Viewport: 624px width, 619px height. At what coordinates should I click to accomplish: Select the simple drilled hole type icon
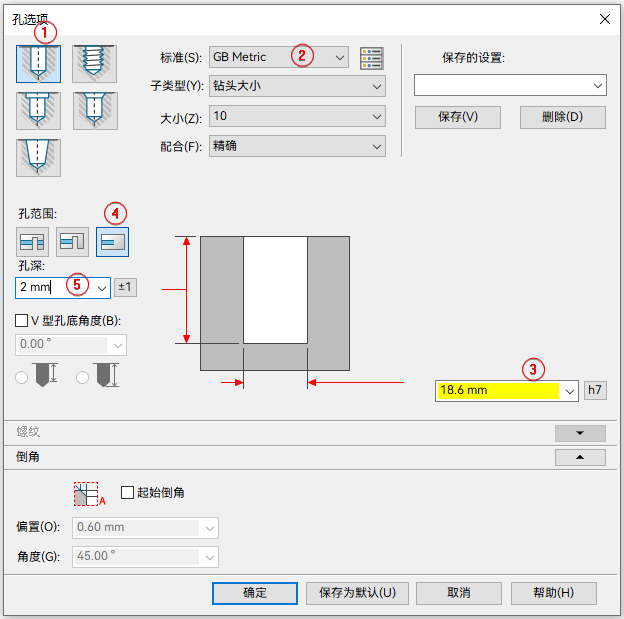pos(38,64)
